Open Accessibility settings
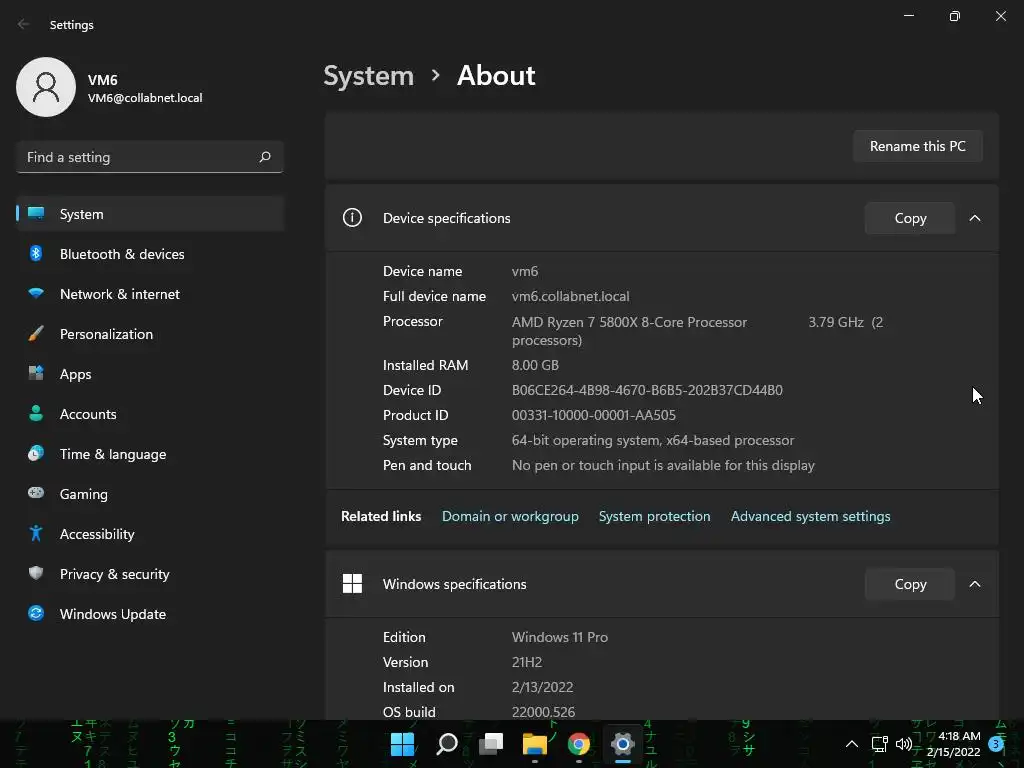Image resolution: width=1024 pixels, height=768 pixels. (x=150, y=534)
